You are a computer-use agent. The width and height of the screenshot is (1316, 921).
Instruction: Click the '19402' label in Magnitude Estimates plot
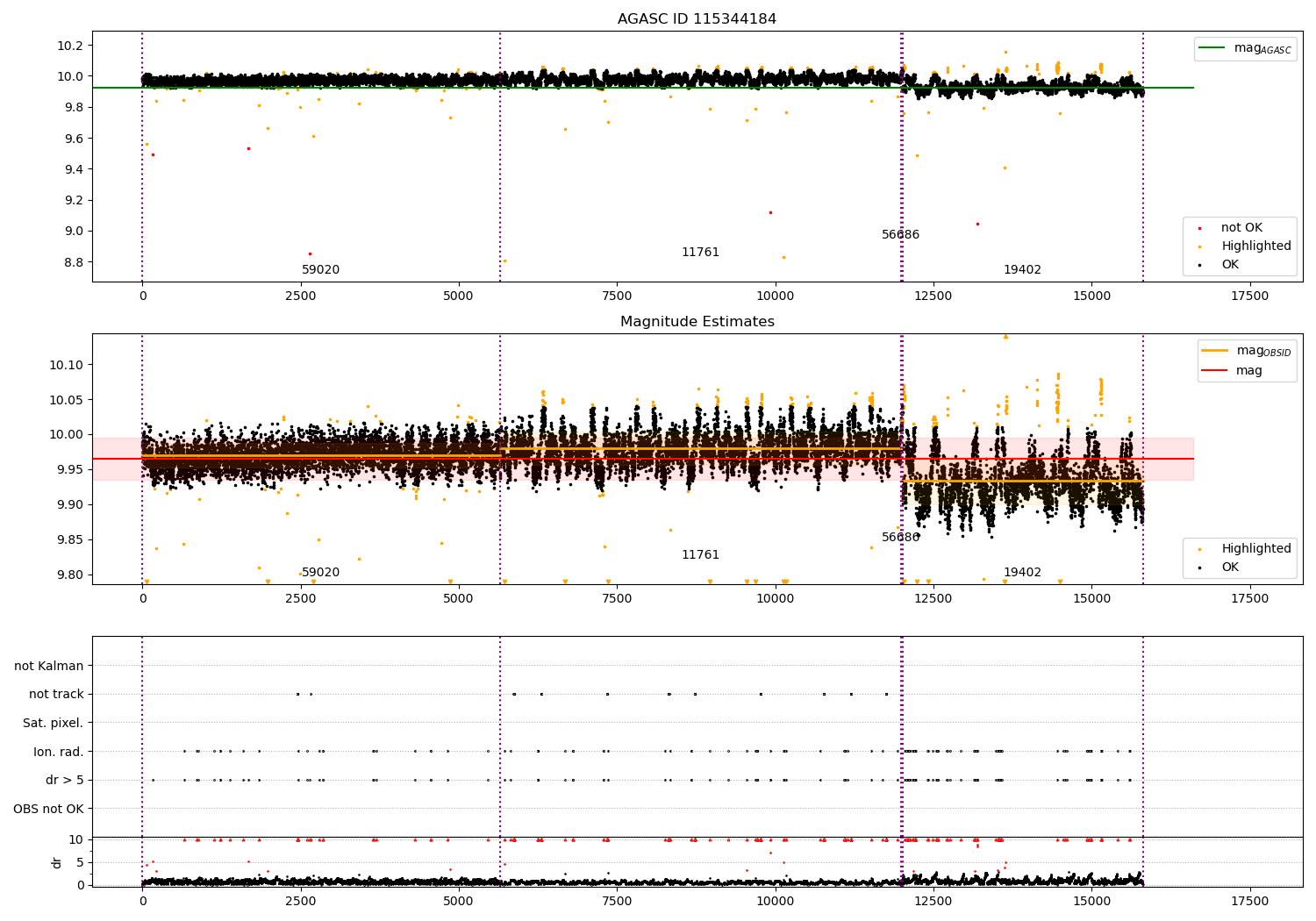click(1022, 573)
